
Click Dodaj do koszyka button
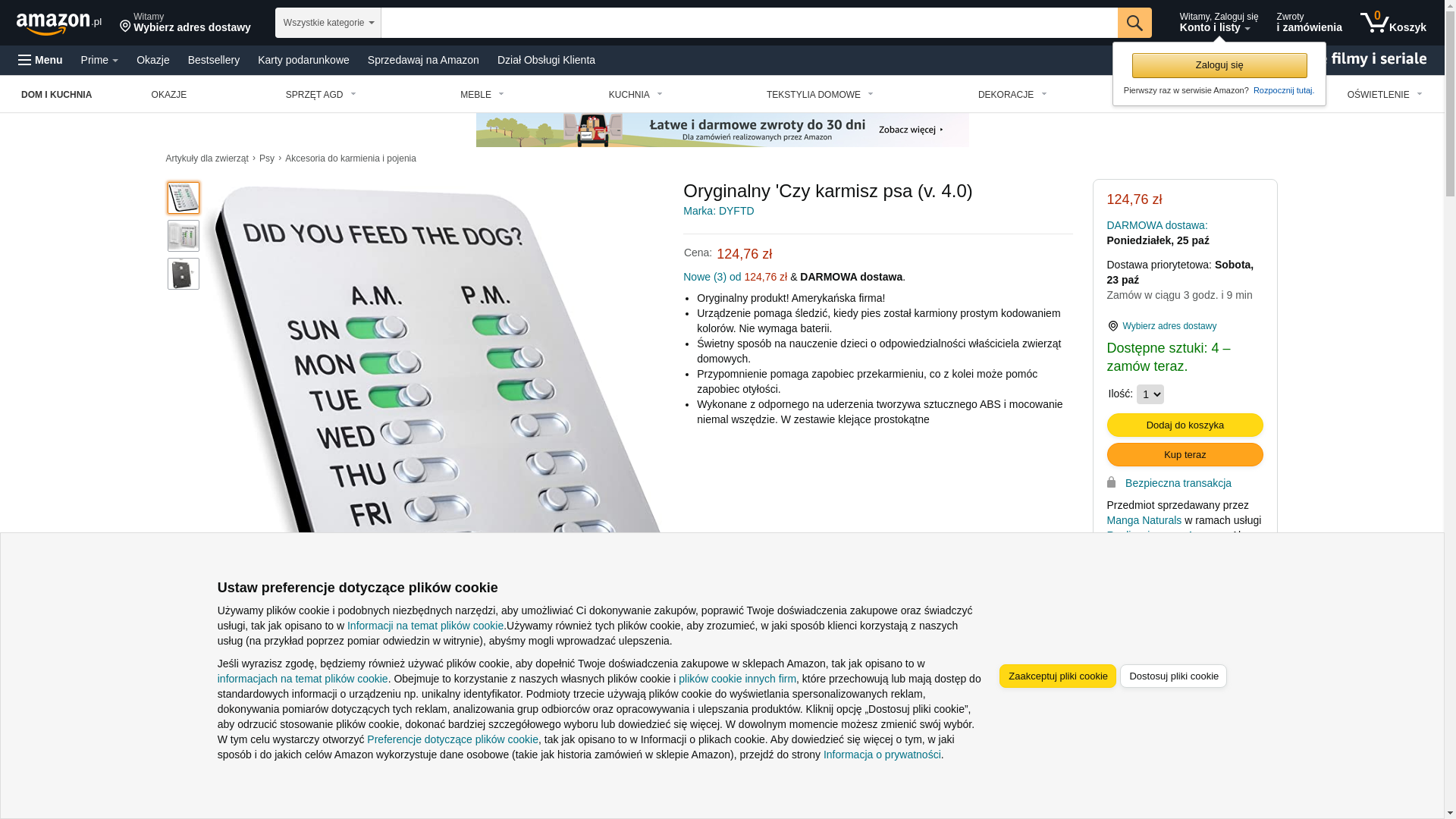(1185, 425)
